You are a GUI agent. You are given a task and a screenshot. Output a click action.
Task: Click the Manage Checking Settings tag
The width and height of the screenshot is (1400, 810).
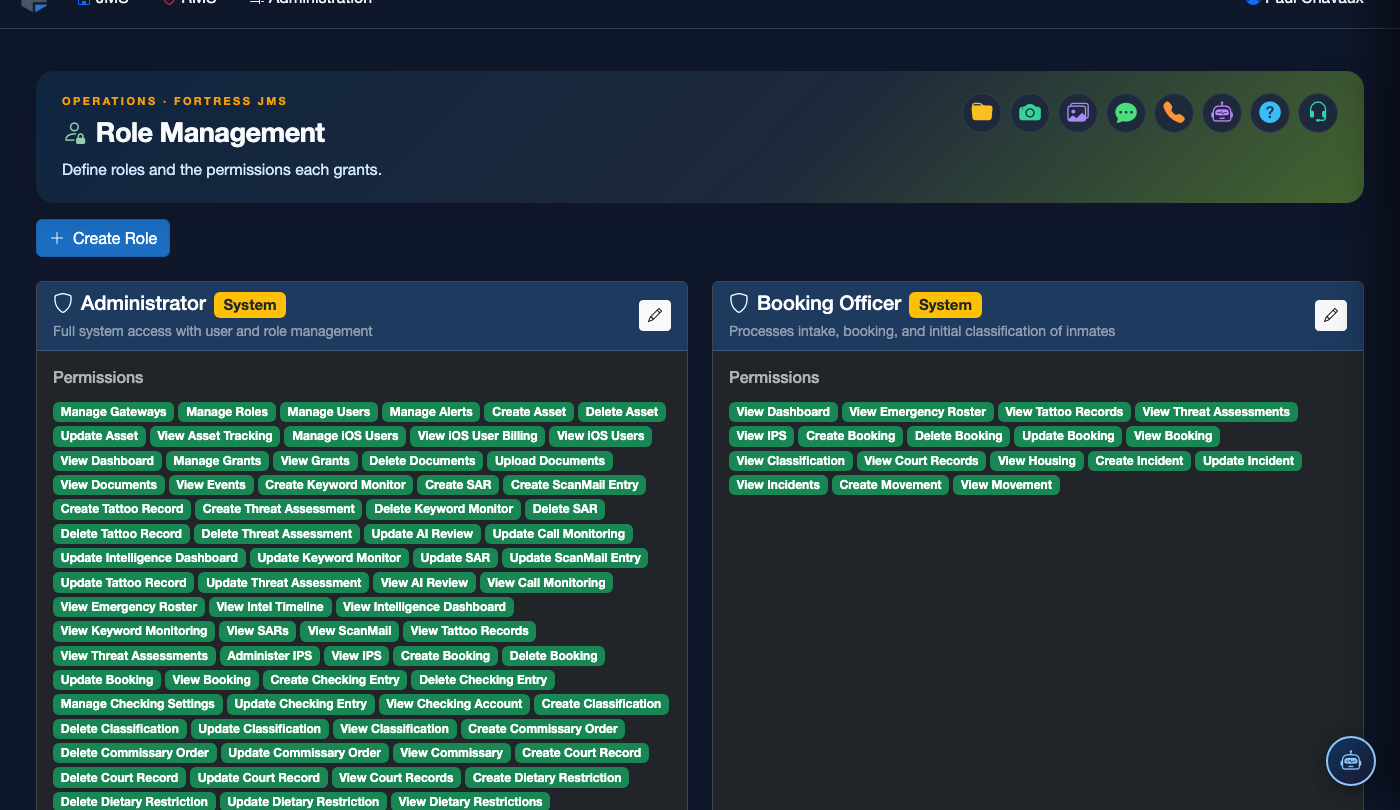tap(138, 704)
